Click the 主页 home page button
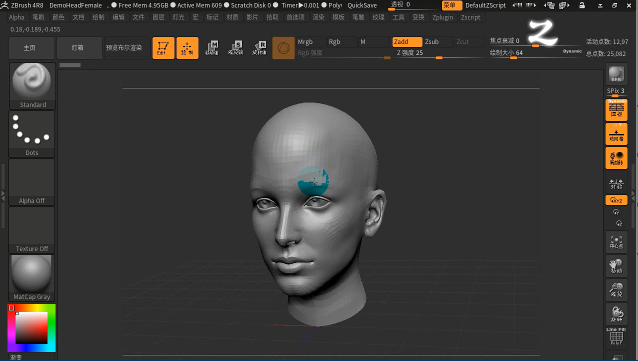Image resolution: width=638 pixels, height=361 pixels. point(31,48)
